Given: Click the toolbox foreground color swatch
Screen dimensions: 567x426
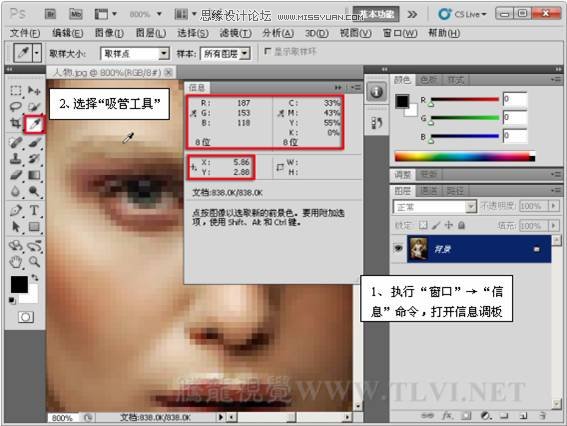Looking at the screenshot, I should coord(19,284).
